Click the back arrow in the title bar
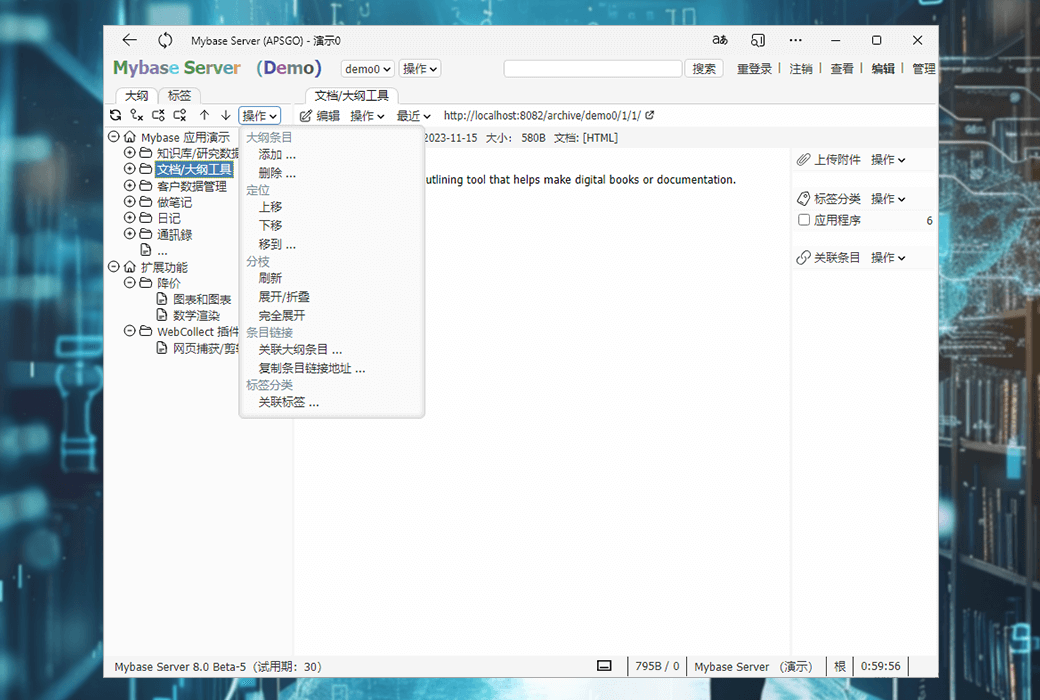Image resolution: width=1040 pixels, height=700 pixels. [129, 40]
